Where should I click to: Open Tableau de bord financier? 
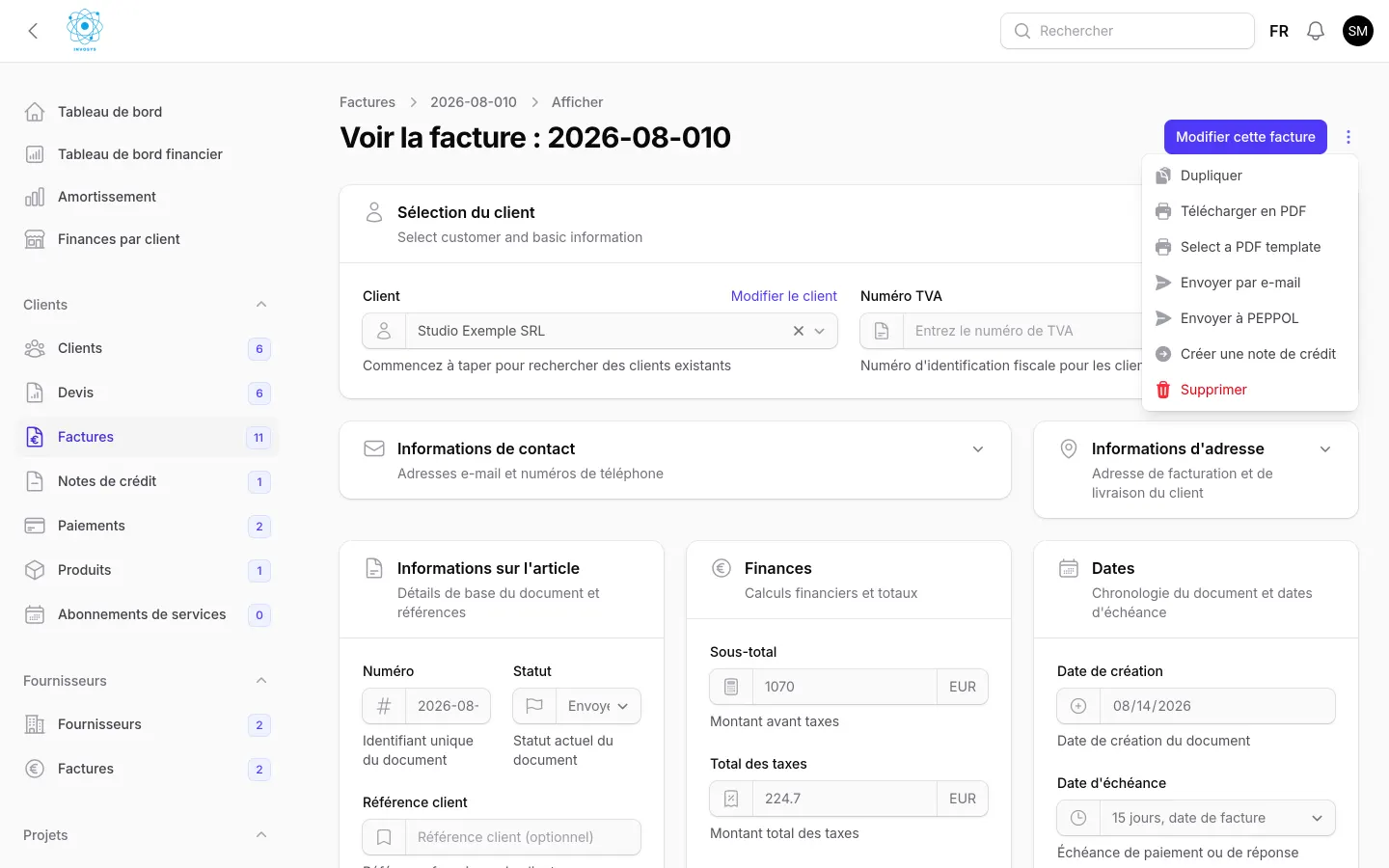pos(147,154)
